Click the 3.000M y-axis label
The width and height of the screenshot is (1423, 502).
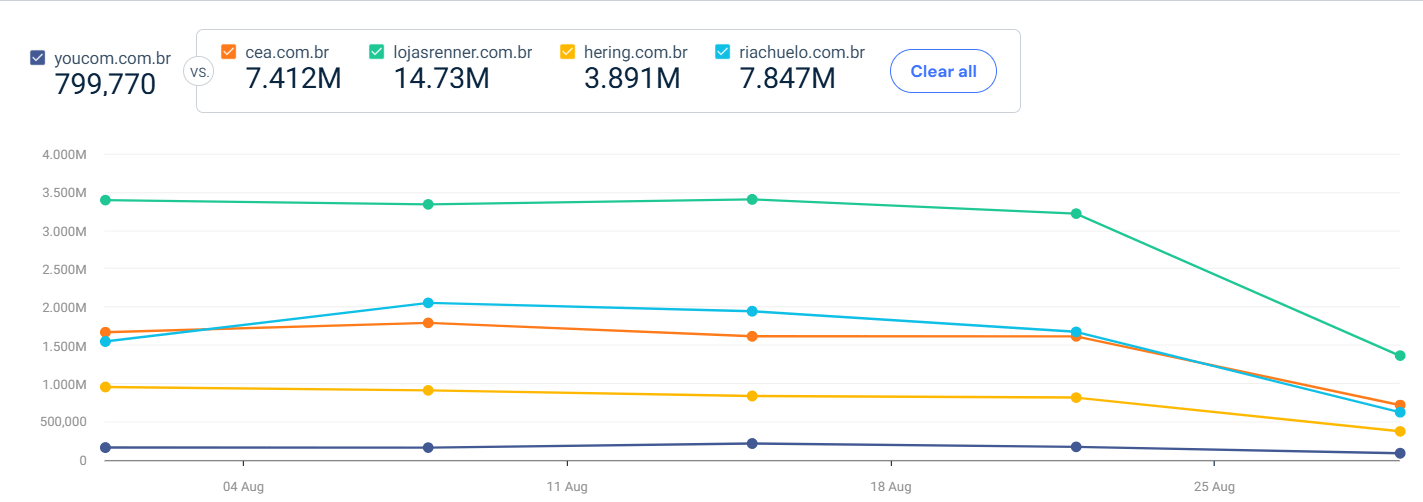tap(64, 231)
